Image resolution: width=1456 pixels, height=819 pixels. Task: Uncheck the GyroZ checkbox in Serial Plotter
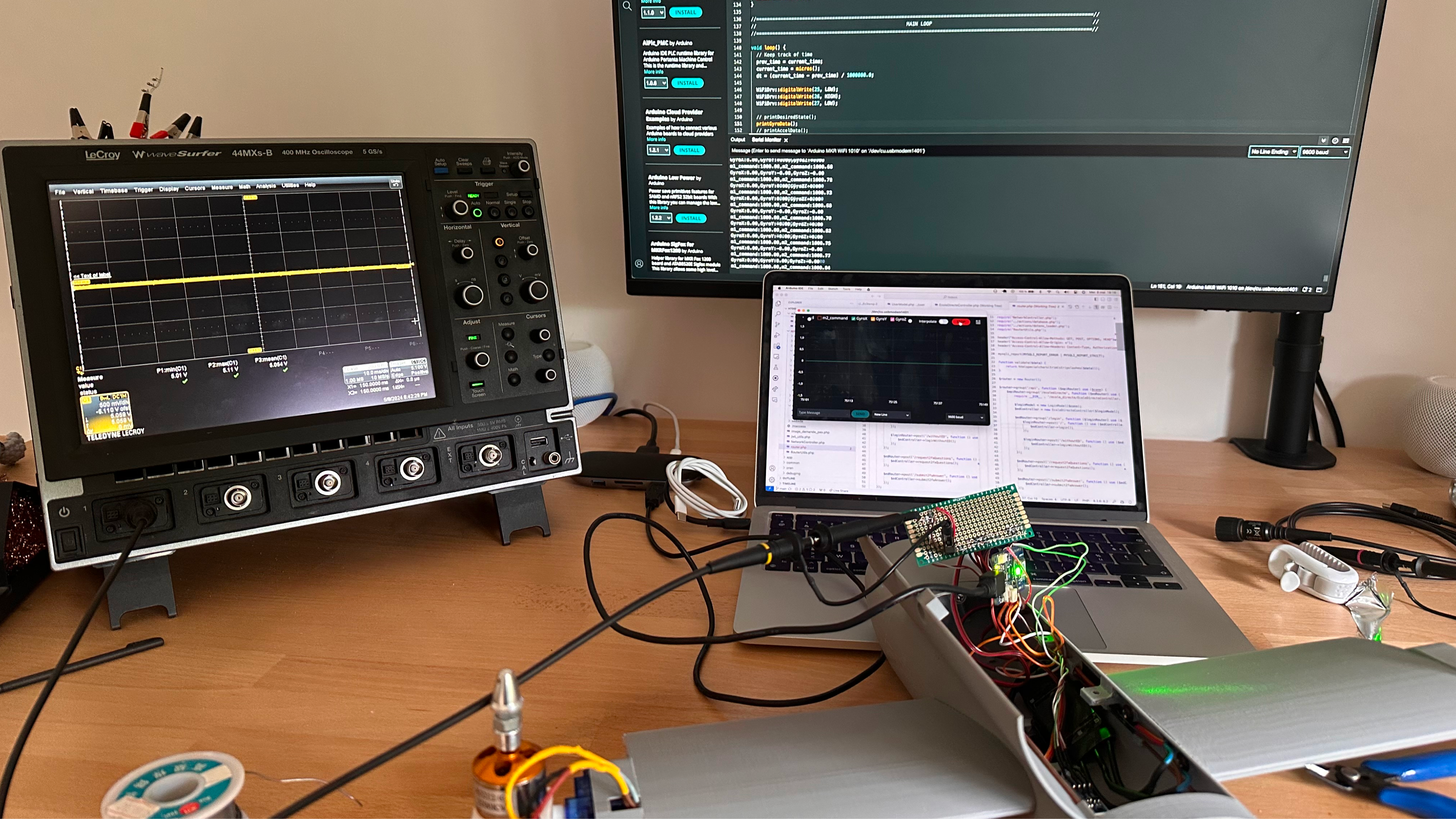893,320
